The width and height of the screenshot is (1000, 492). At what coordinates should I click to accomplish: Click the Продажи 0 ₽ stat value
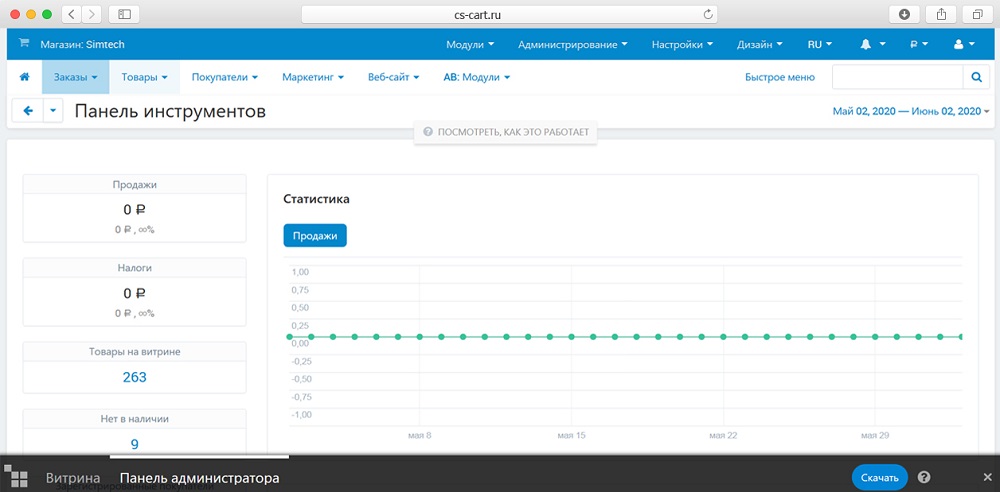[135, 210]
